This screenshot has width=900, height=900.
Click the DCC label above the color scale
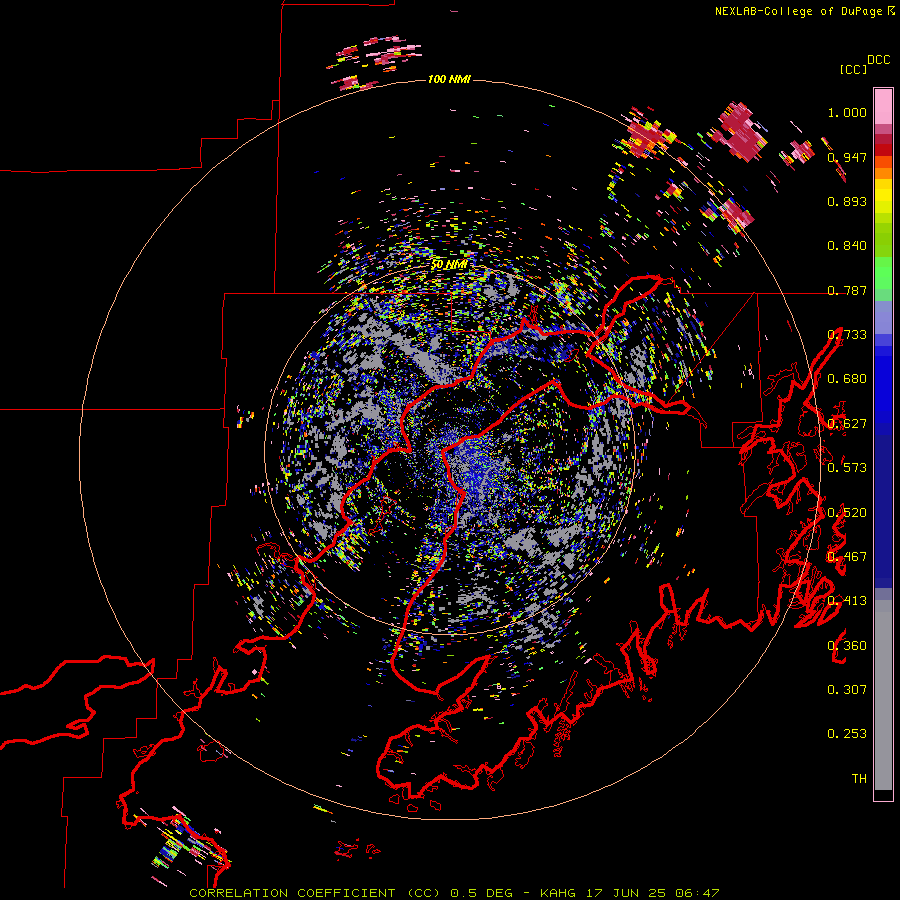879,59
